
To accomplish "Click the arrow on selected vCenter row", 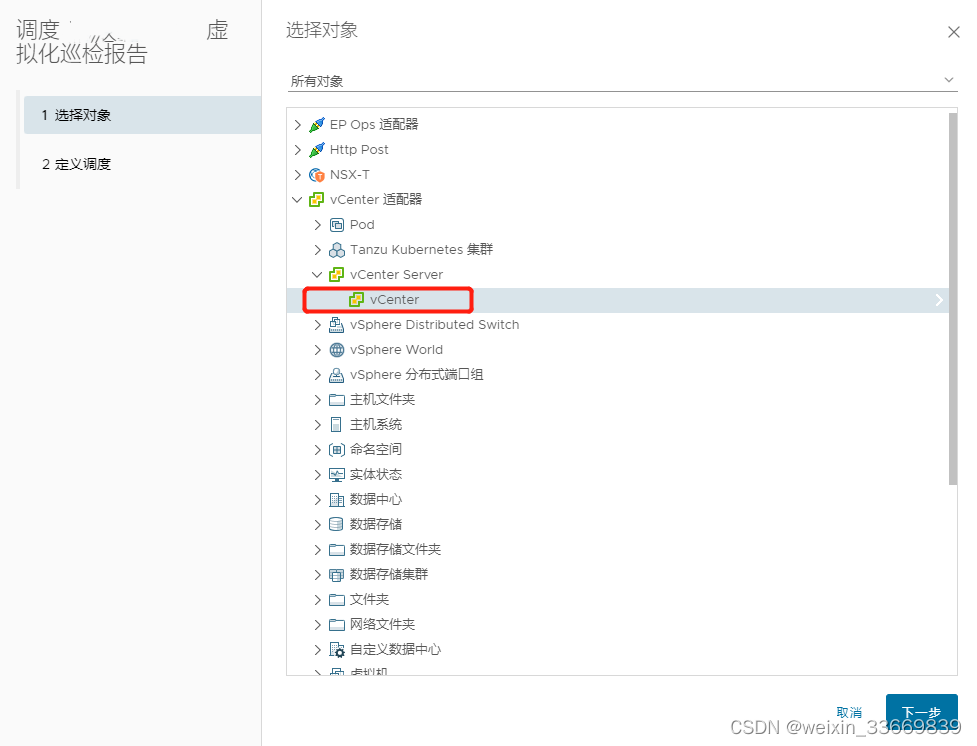I will pos(939,300).
